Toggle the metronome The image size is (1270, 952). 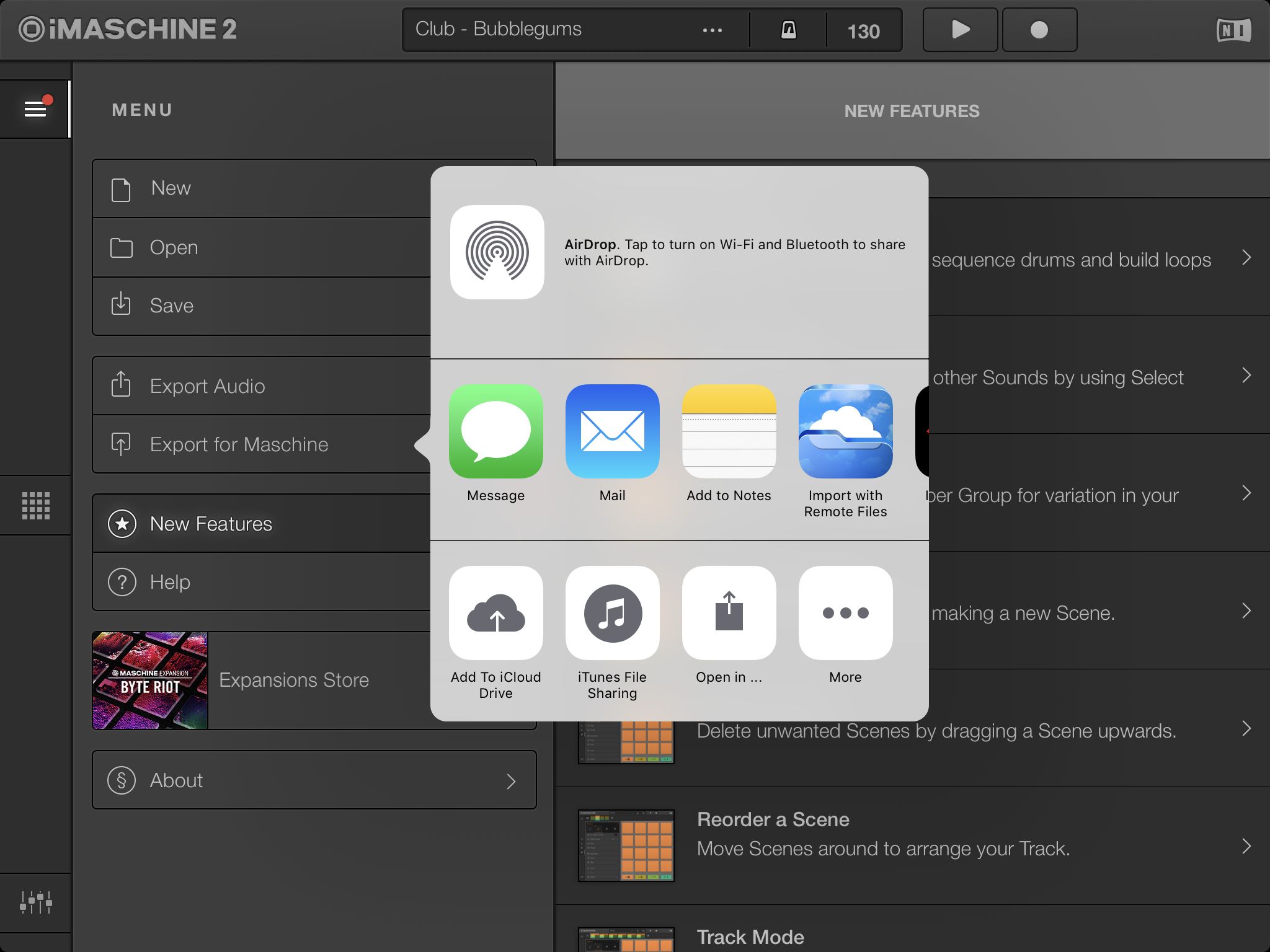pyautogui.click(x=788, y=30)
